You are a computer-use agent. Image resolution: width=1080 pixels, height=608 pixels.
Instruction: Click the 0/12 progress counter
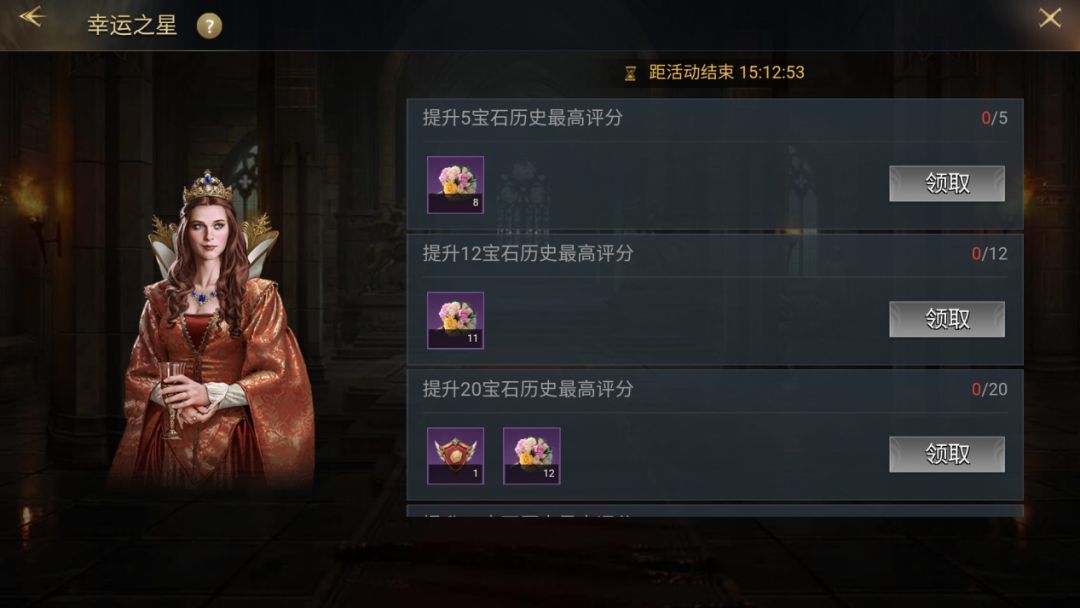pos(989,254)
